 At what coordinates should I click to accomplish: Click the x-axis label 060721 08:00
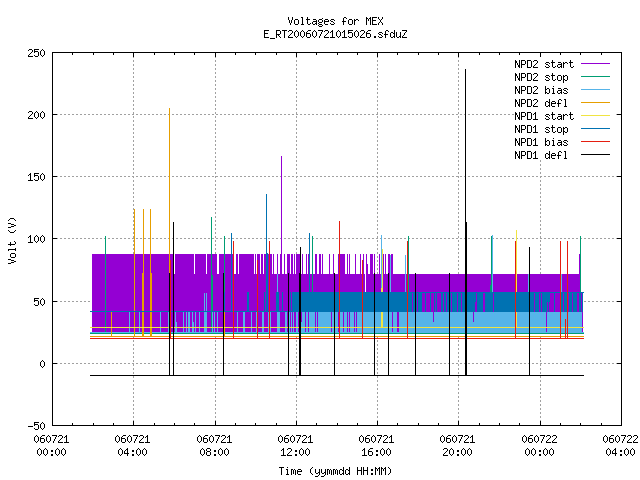point(214,446)
